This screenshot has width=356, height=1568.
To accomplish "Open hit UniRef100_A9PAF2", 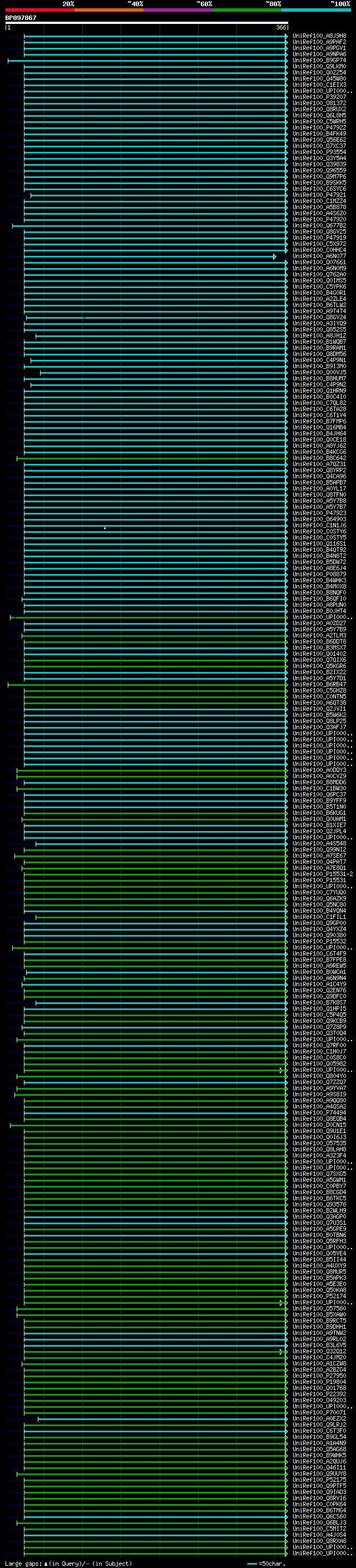I will tap(319, 42).
